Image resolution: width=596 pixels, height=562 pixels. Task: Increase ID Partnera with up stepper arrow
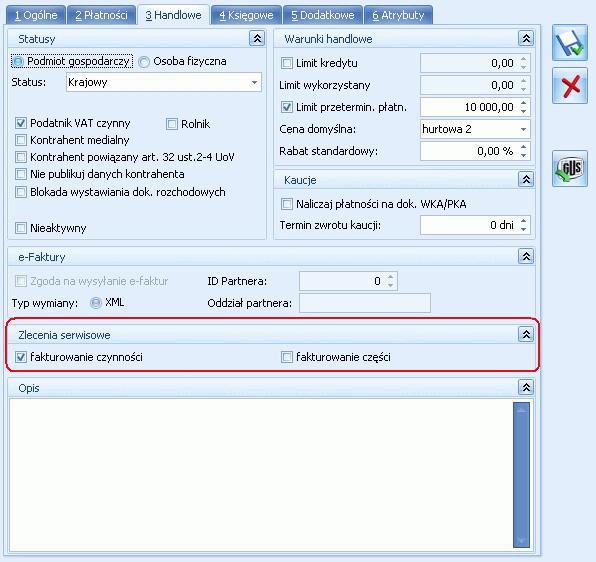391,277
